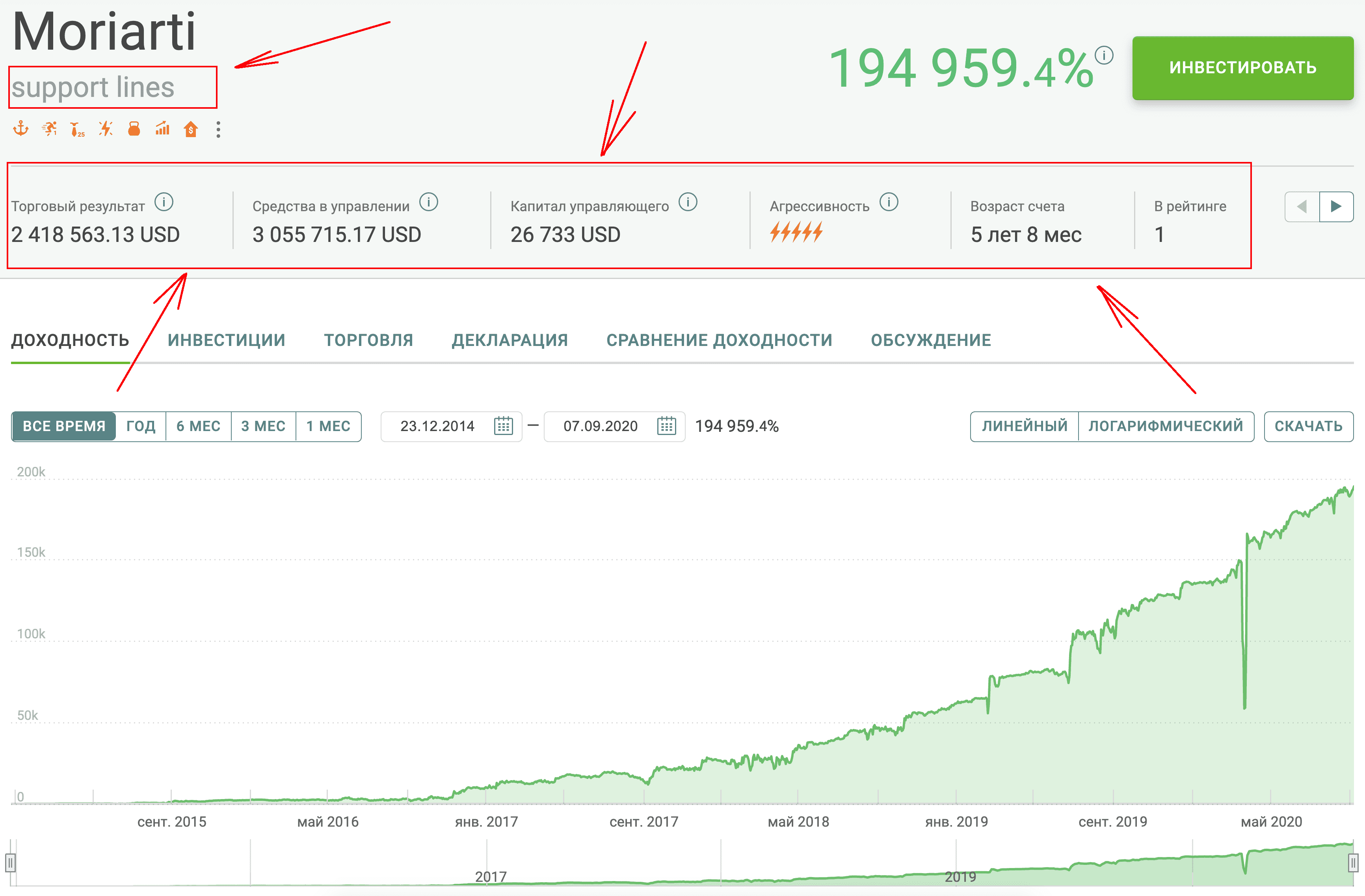Click the house with dollar badge
The height and width of the screenshot is (896, 1365).
tap(190, 129)
